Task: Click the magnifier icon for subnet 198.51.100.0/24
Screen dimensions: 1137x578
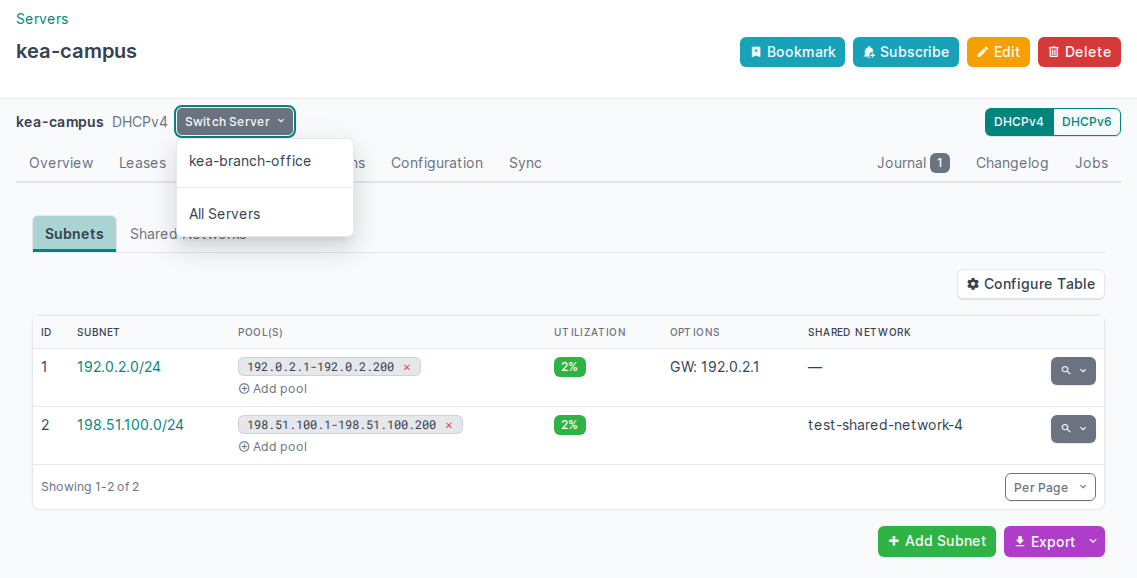Action: tap(1066, 429)
